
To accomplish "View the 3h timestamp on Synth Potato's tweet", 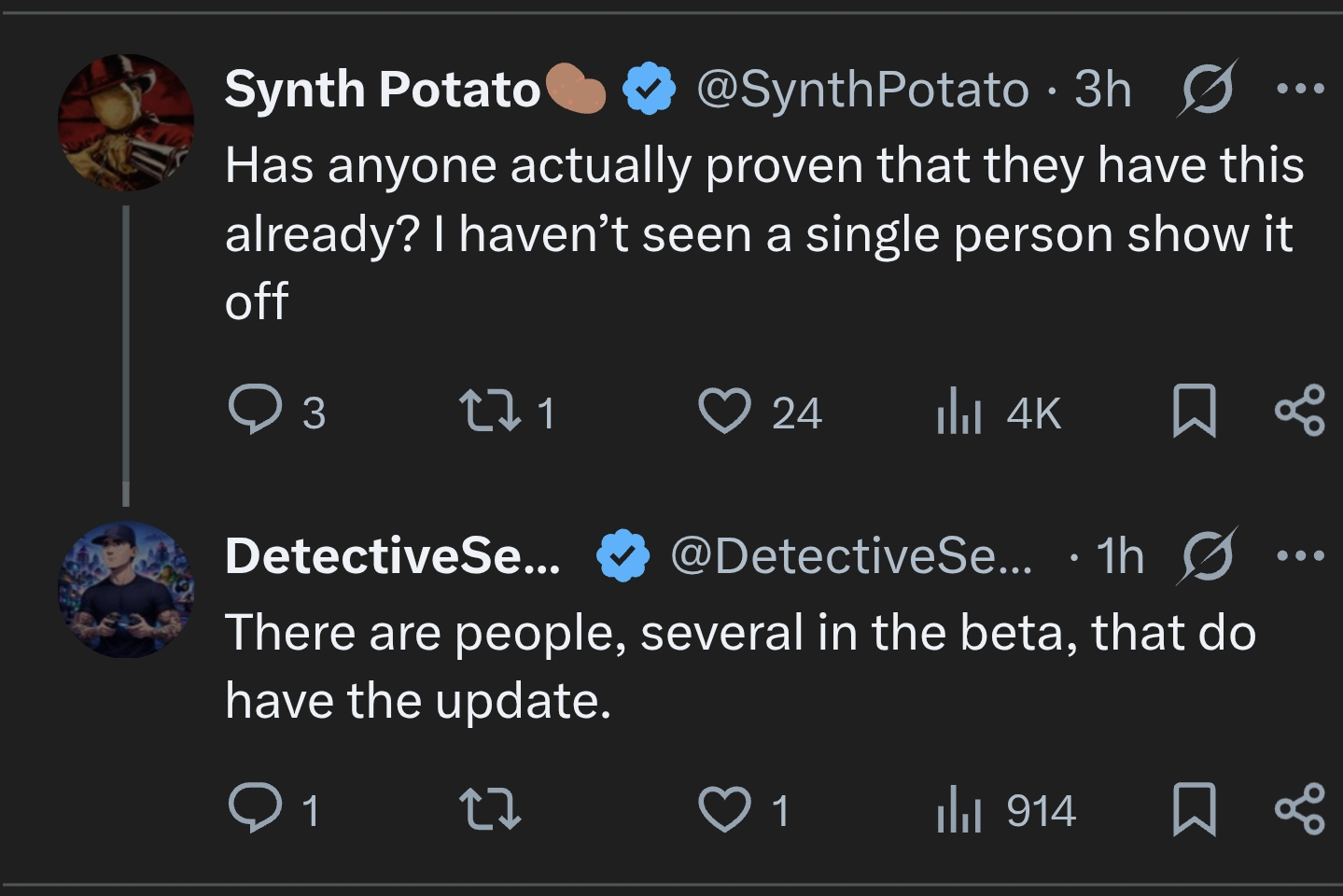I will point(1101,90).
